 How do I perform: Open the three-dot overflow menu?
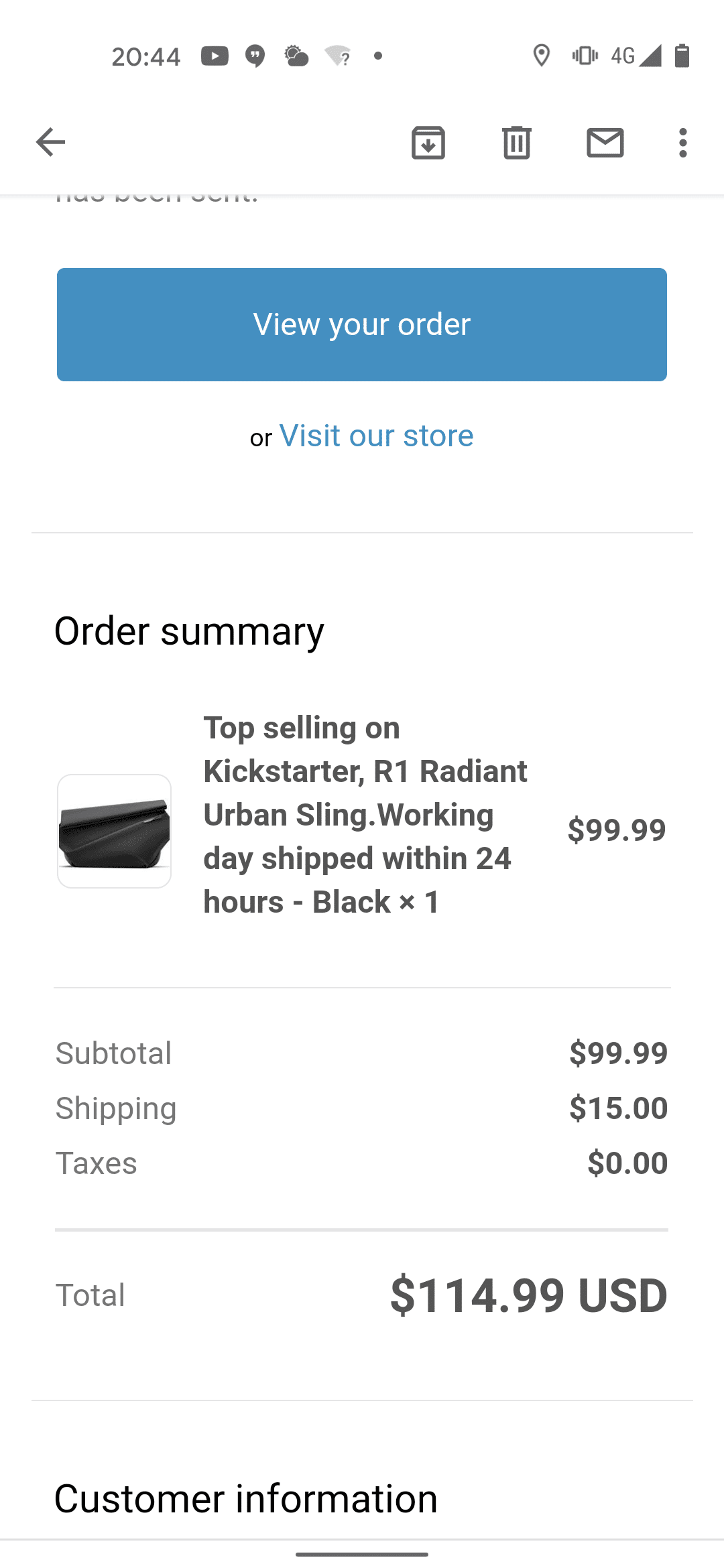click(682, 142)
